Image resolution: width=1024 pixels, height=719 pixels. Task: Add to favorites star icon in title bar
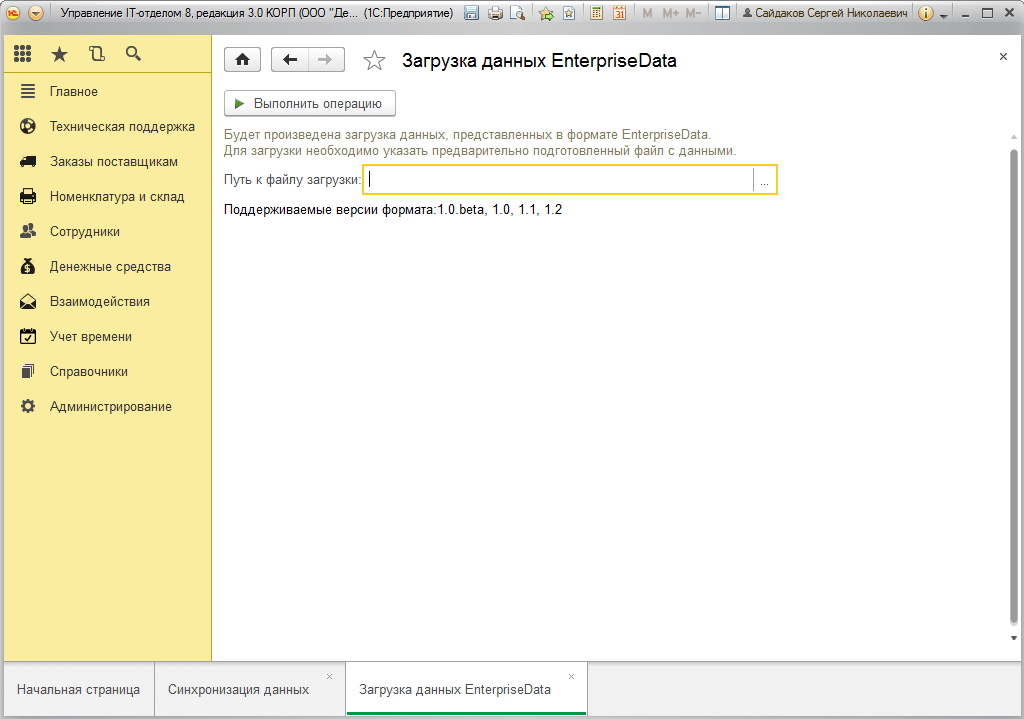(546, 13)
